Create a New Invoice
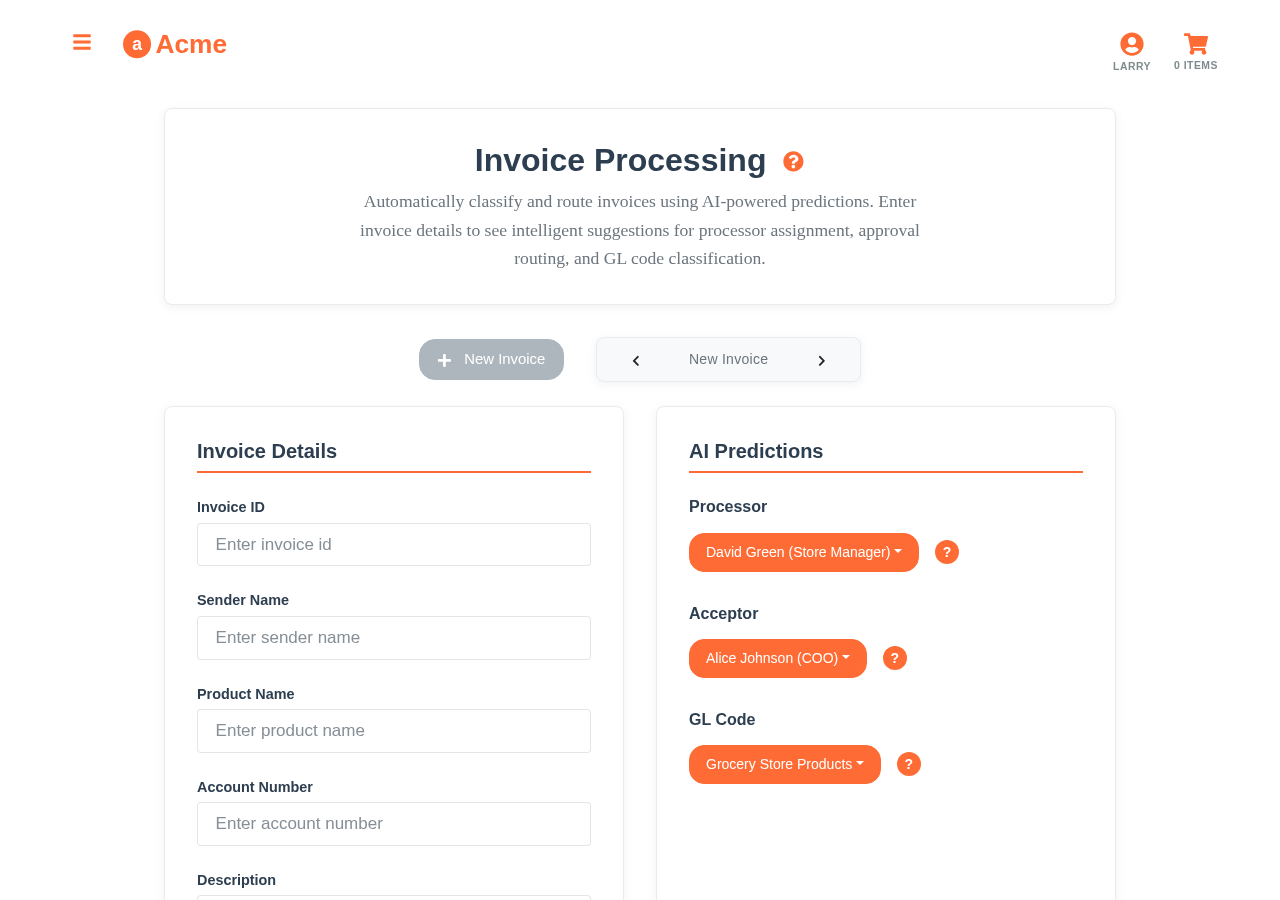 pos(491,359)
